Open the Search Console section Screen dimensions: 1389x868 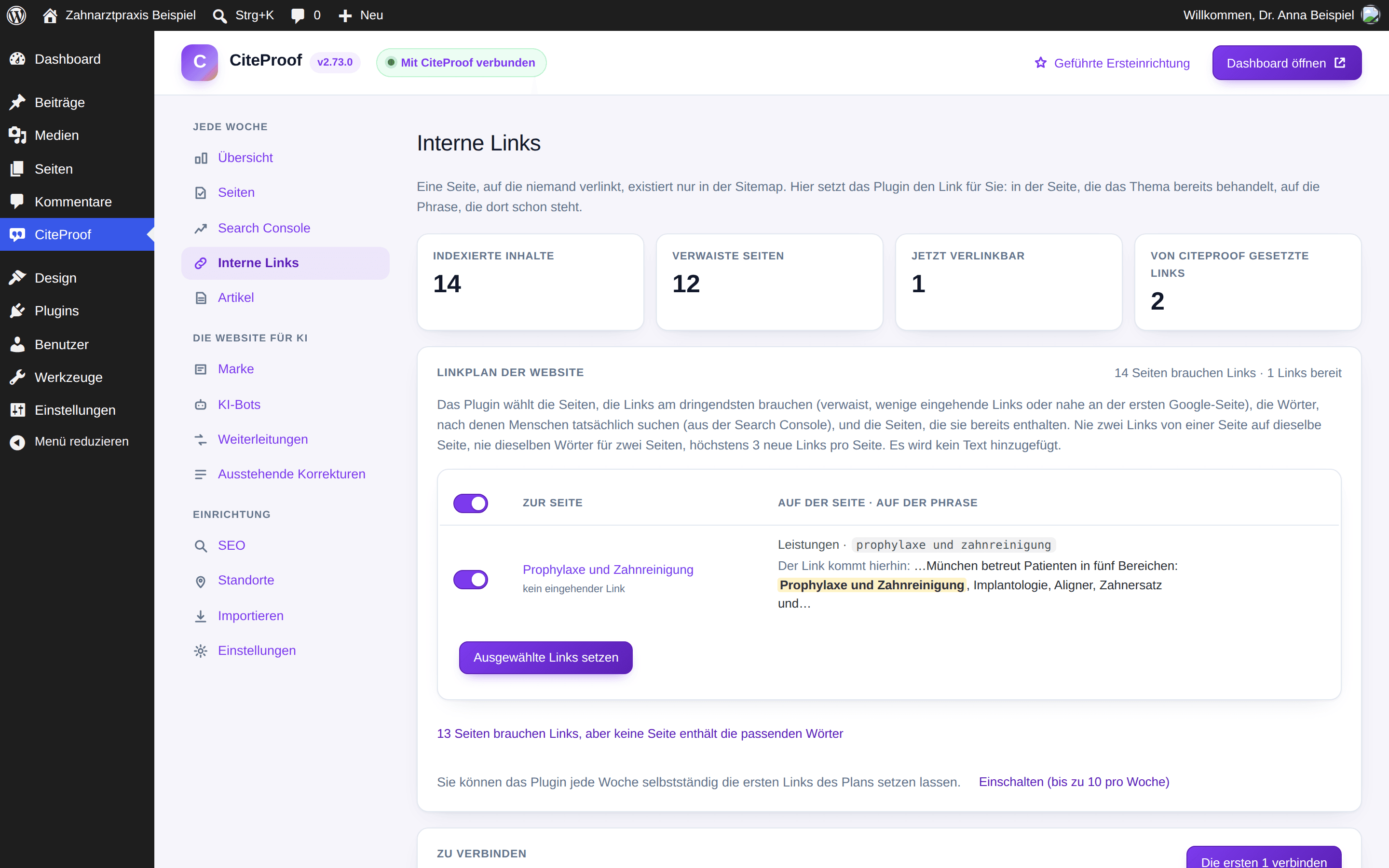(285, 229)
